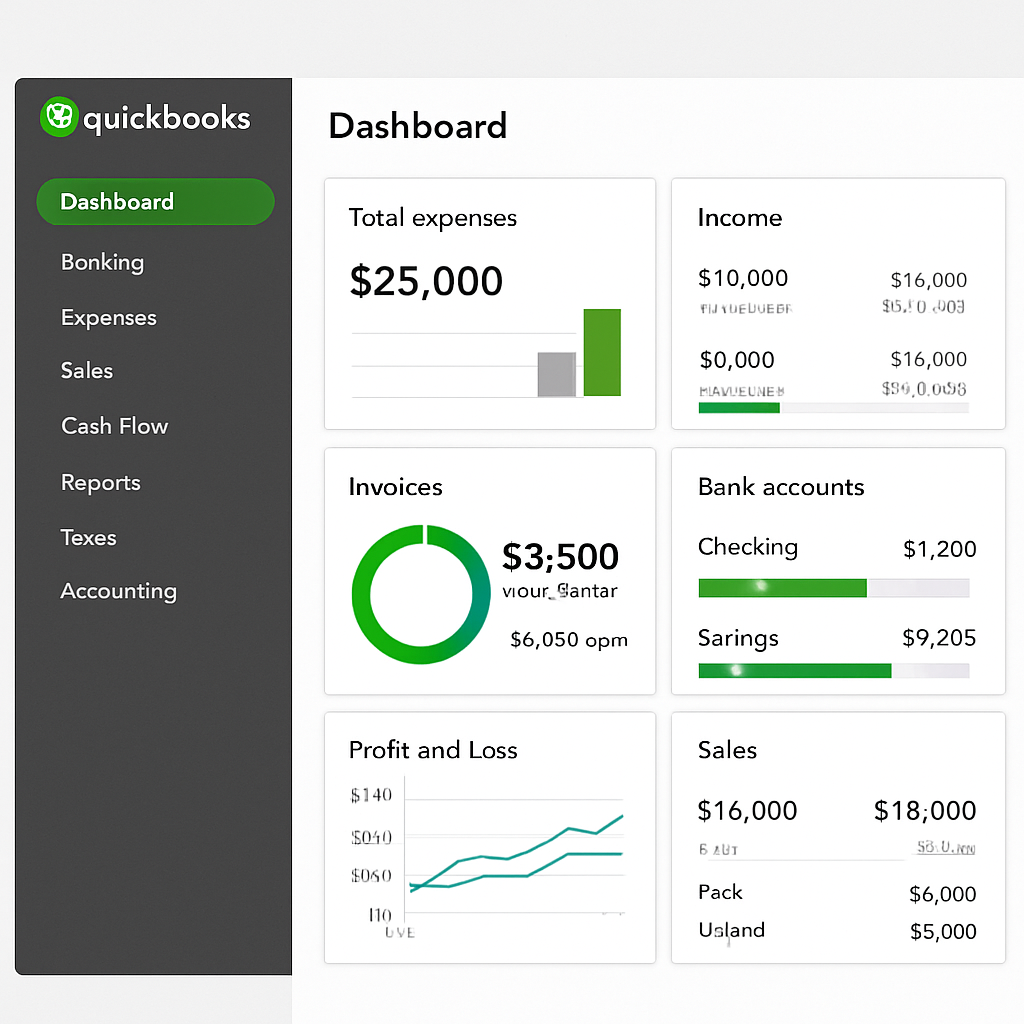Click the $5,000 Usland value
This screenshot has height=1024, width=1024.
944,931
